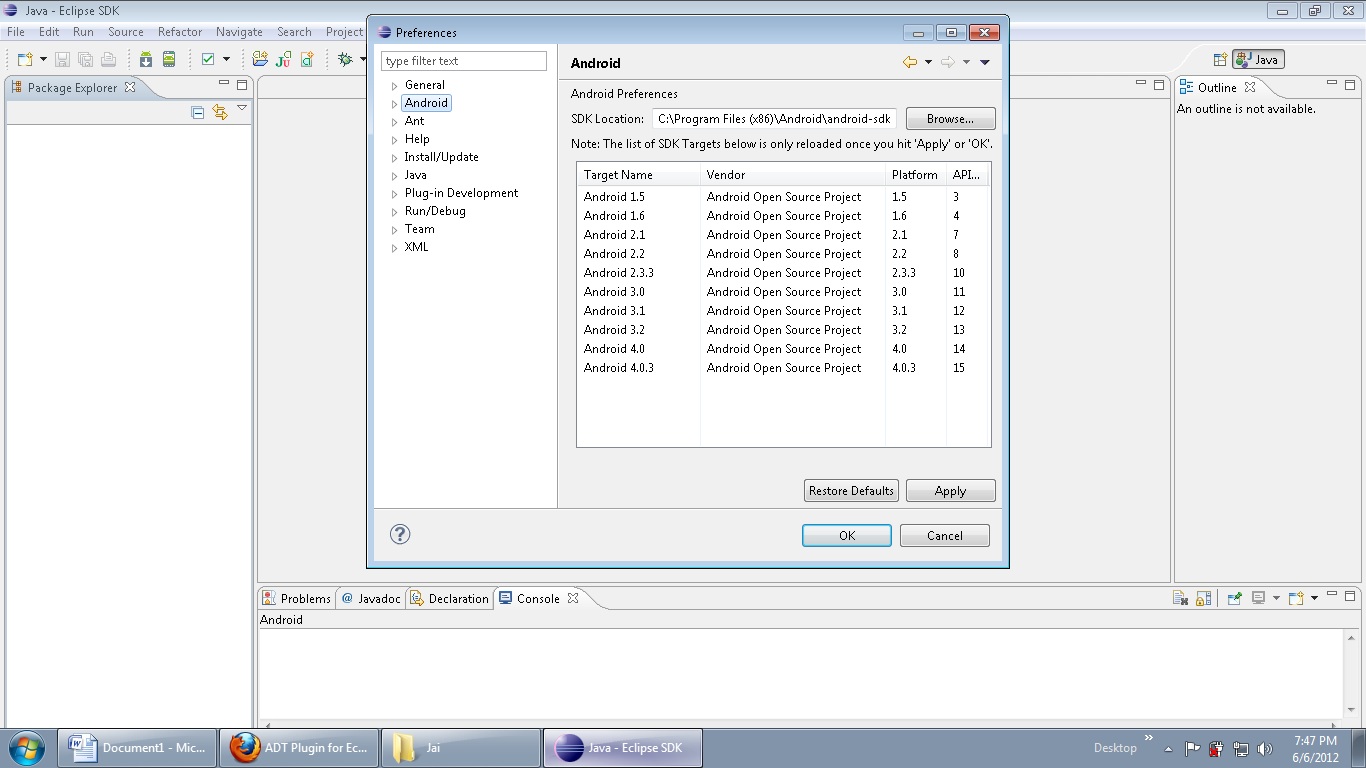Sort by the Target Name column header
The width and height of the screenshot is (1366, 768).
[639, 174]
